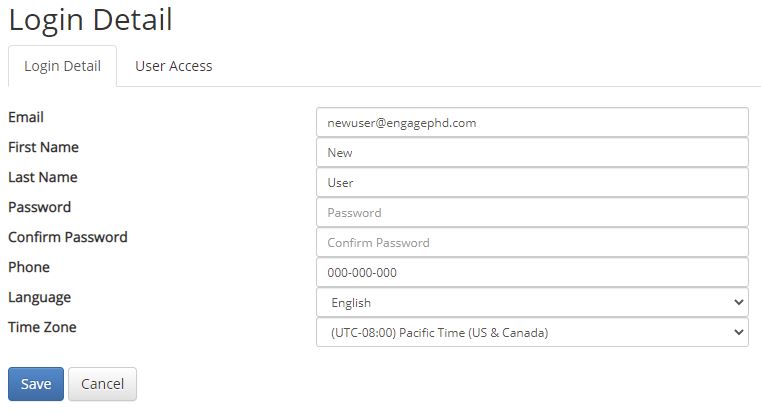Click the Language label text
The image size is (761, 420).
coord(40,297)
